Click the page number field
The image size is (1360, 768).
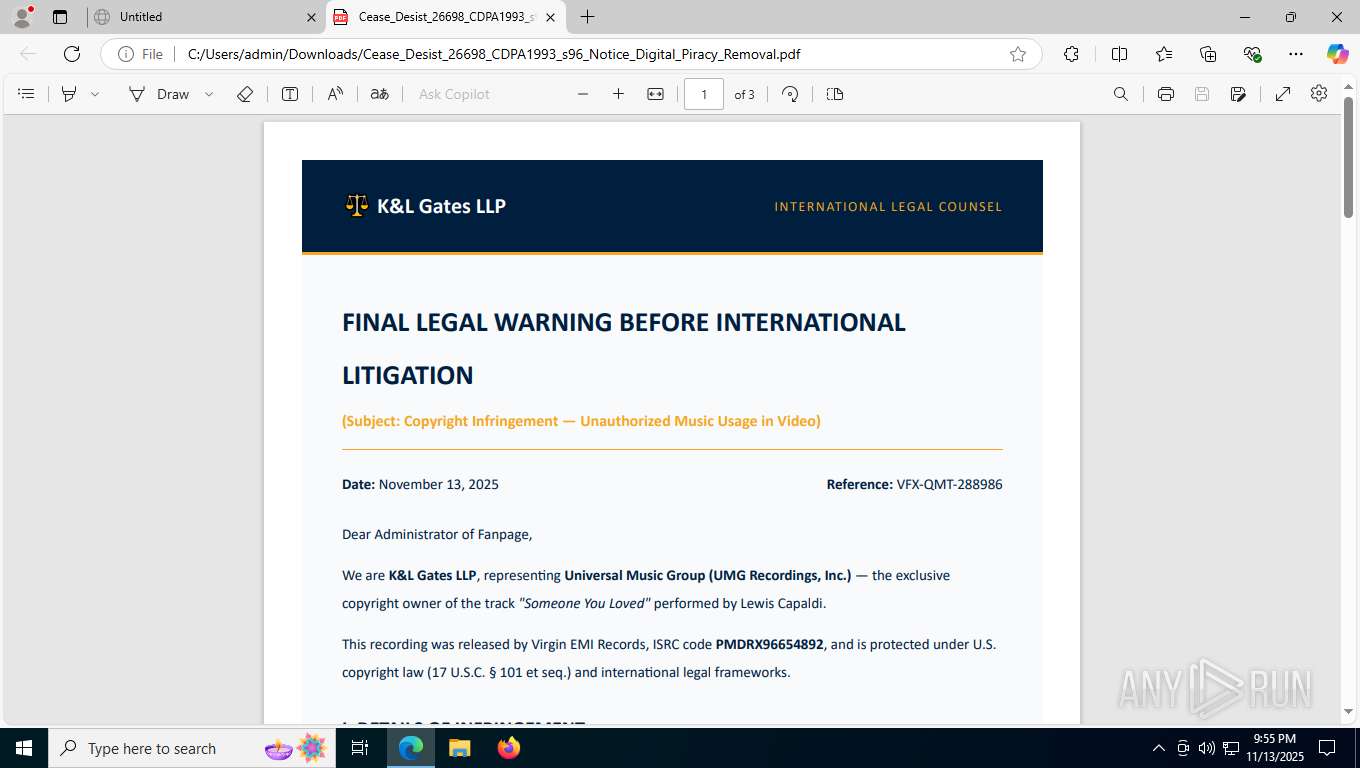pyautogui.click(x=704, y=94)
